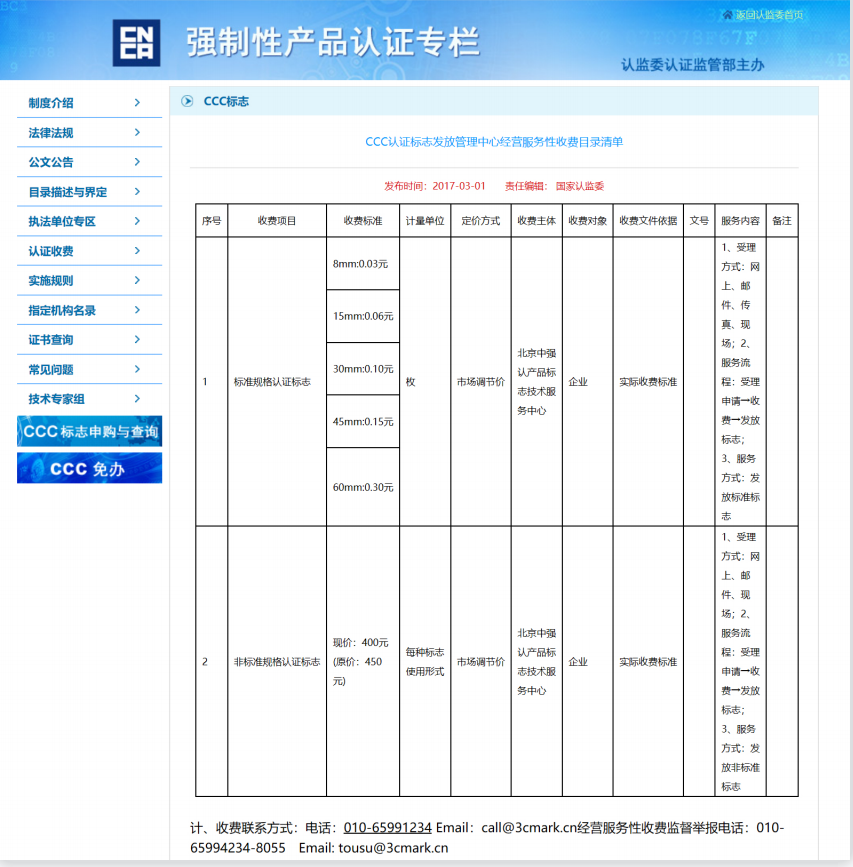Select the 执法单位专区 menu entry

click(58, 221)
